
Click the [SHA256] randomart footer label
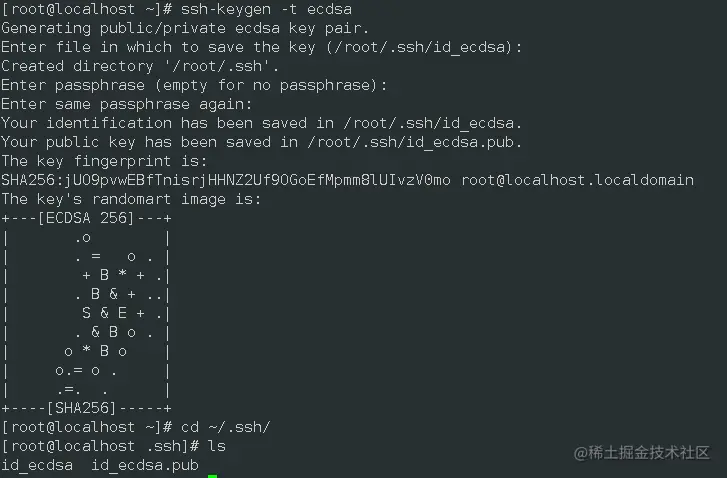pyautogui.click(x=87, y=408)
